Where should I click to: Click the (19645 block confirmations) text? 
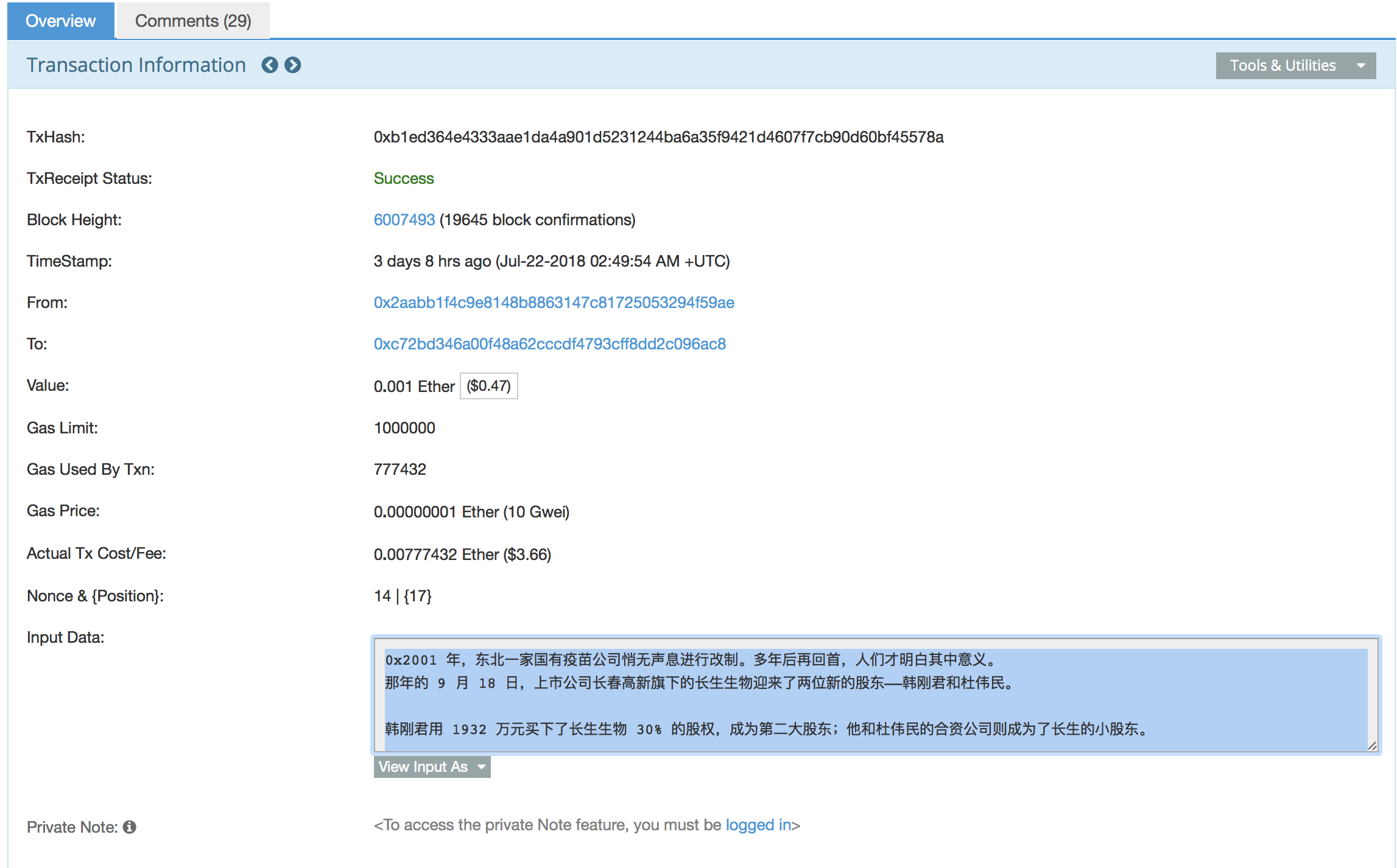click(x=537, y=220)
